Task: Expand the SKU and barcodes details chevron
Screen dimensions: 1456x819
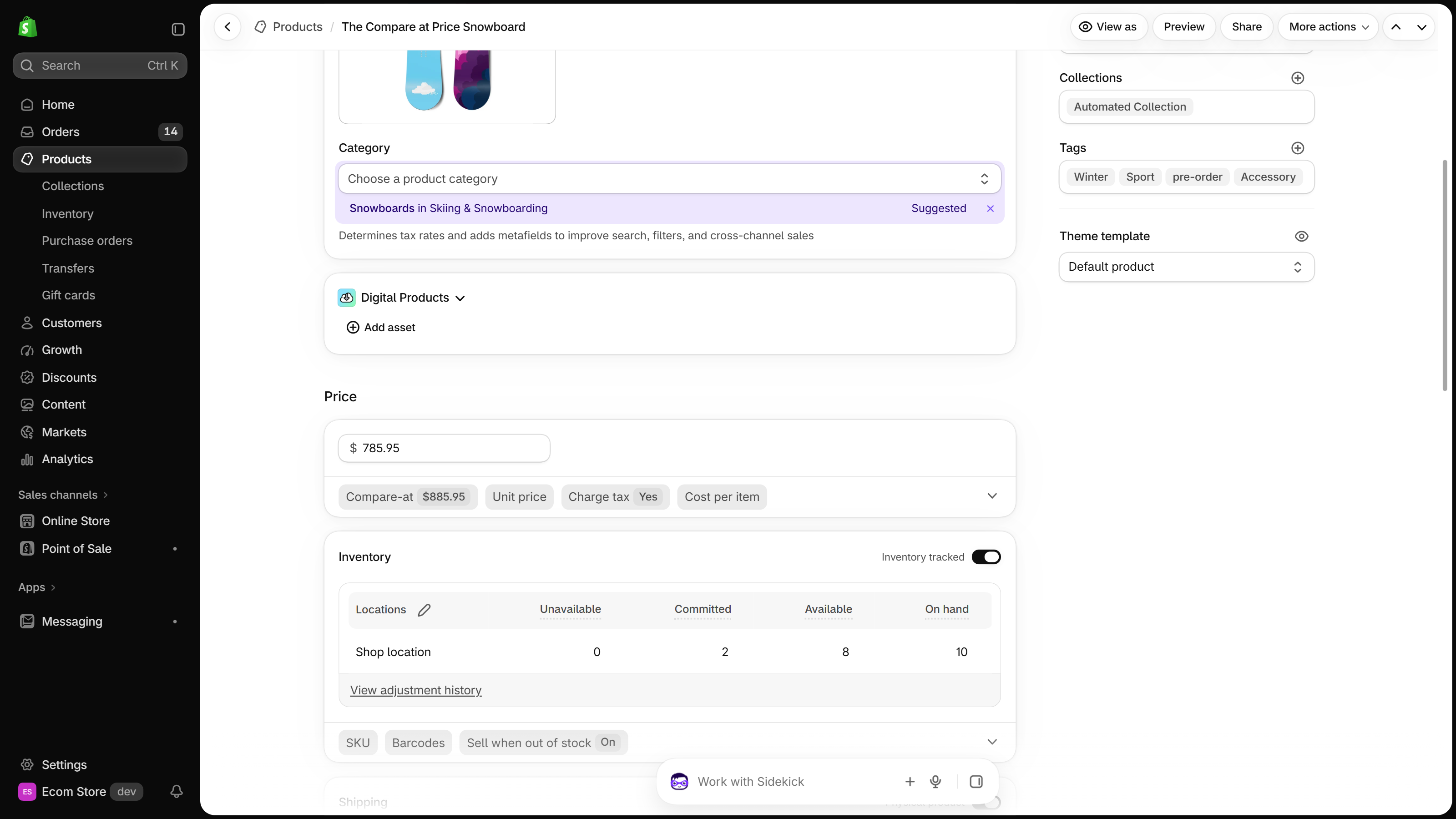Action: (992, 742)
